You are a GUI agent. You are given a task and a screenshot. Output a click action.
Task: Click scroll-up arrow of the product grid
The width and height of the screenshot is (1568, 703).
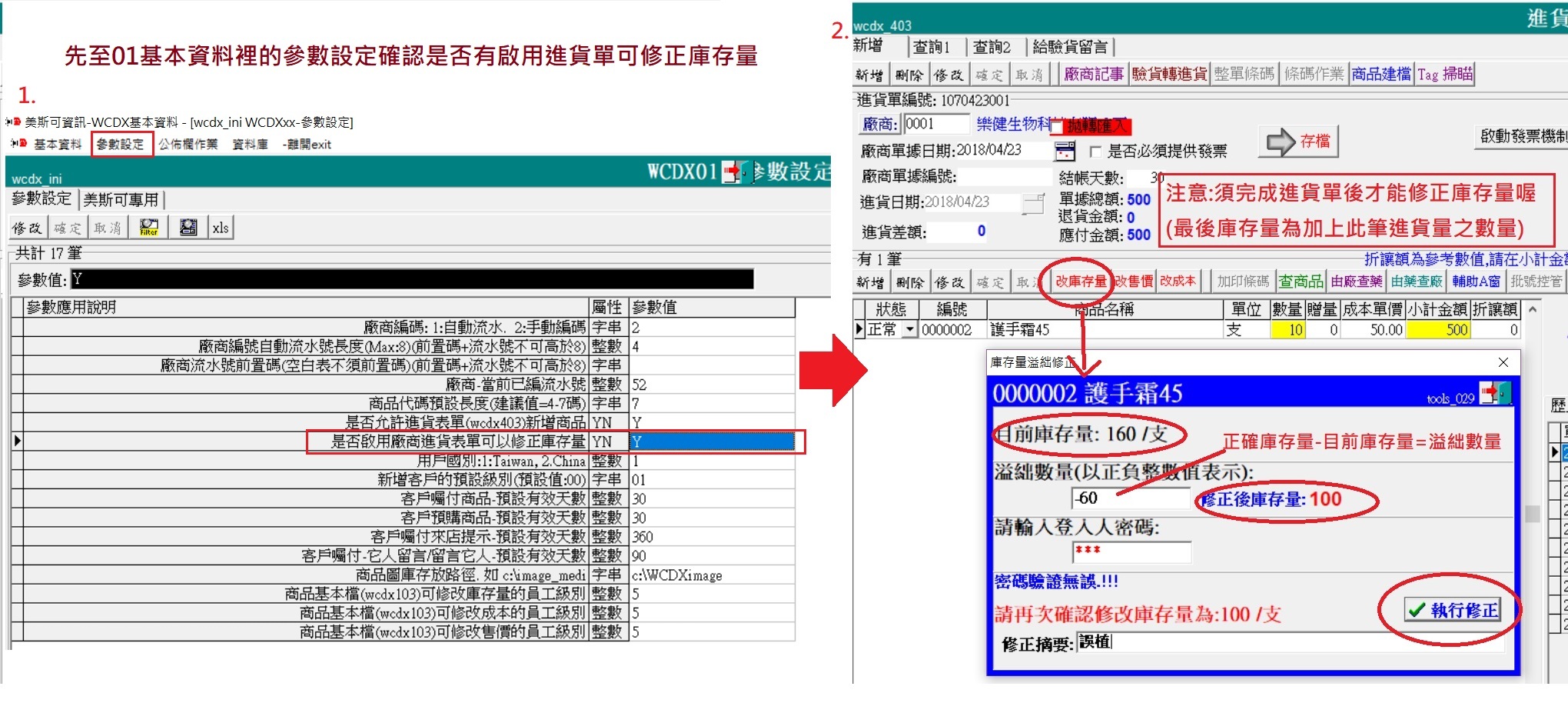(x=1532, y=310)
